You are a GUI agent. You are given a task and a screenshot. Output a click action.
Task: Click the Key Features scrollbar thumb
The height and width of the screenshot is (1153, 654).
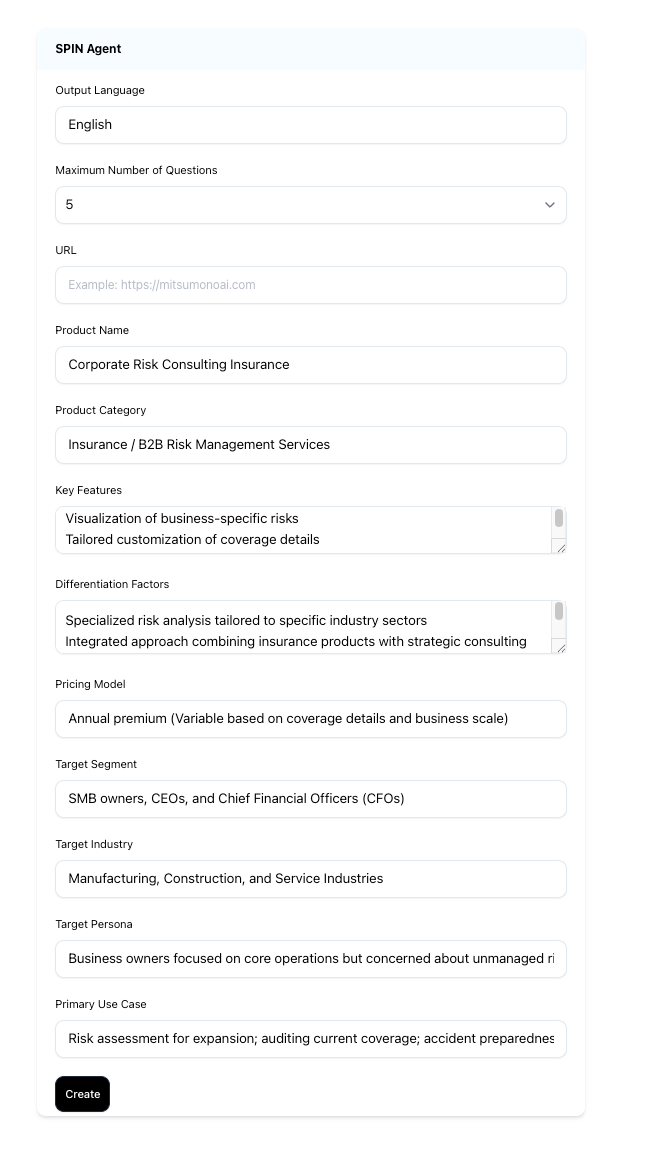click(x=559, y=518)
